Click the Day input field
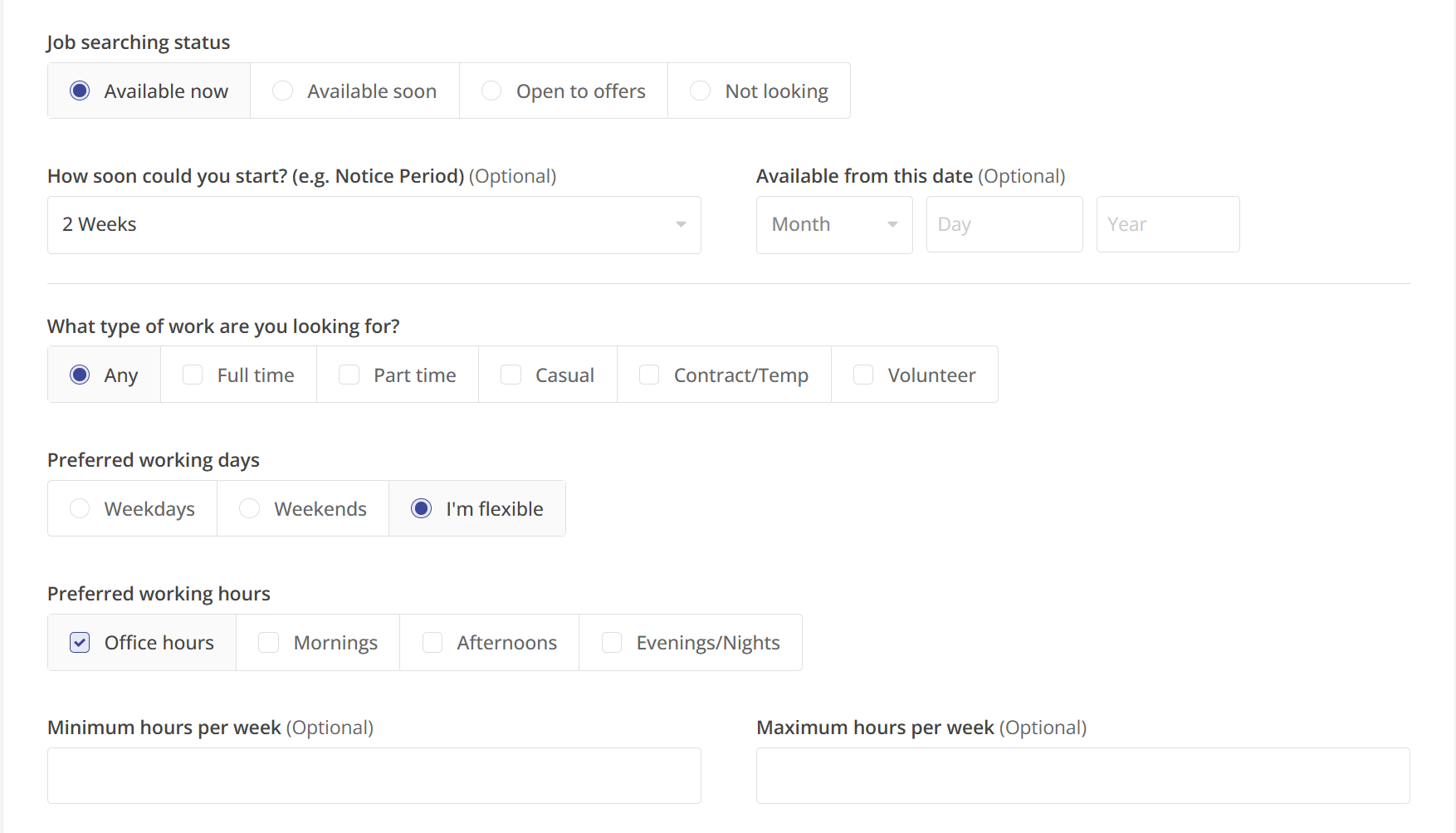 pos(1004,224)
